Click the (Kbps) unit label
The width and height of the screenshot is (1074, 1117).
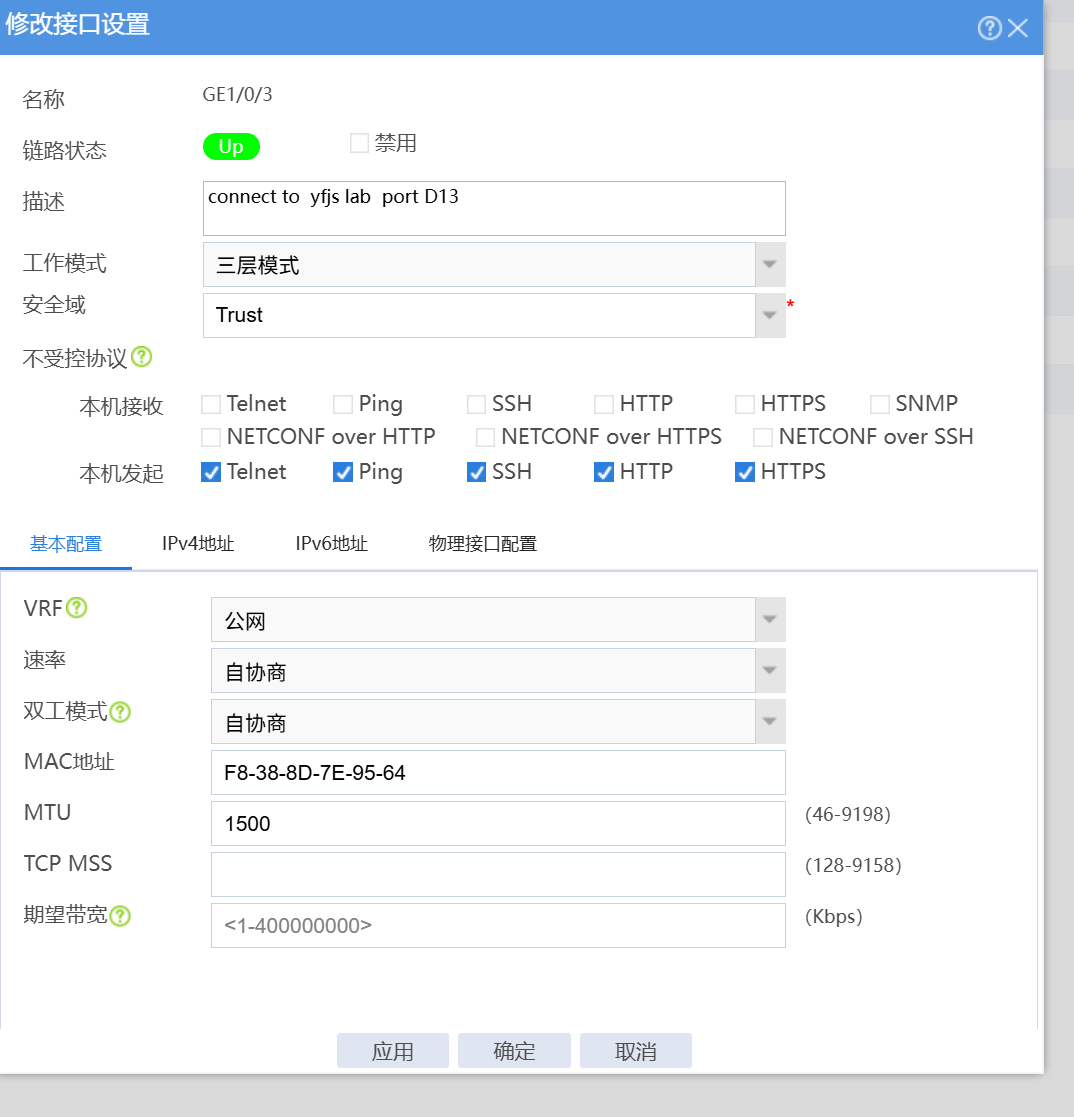pyautogui.click(x=833, y=916)
